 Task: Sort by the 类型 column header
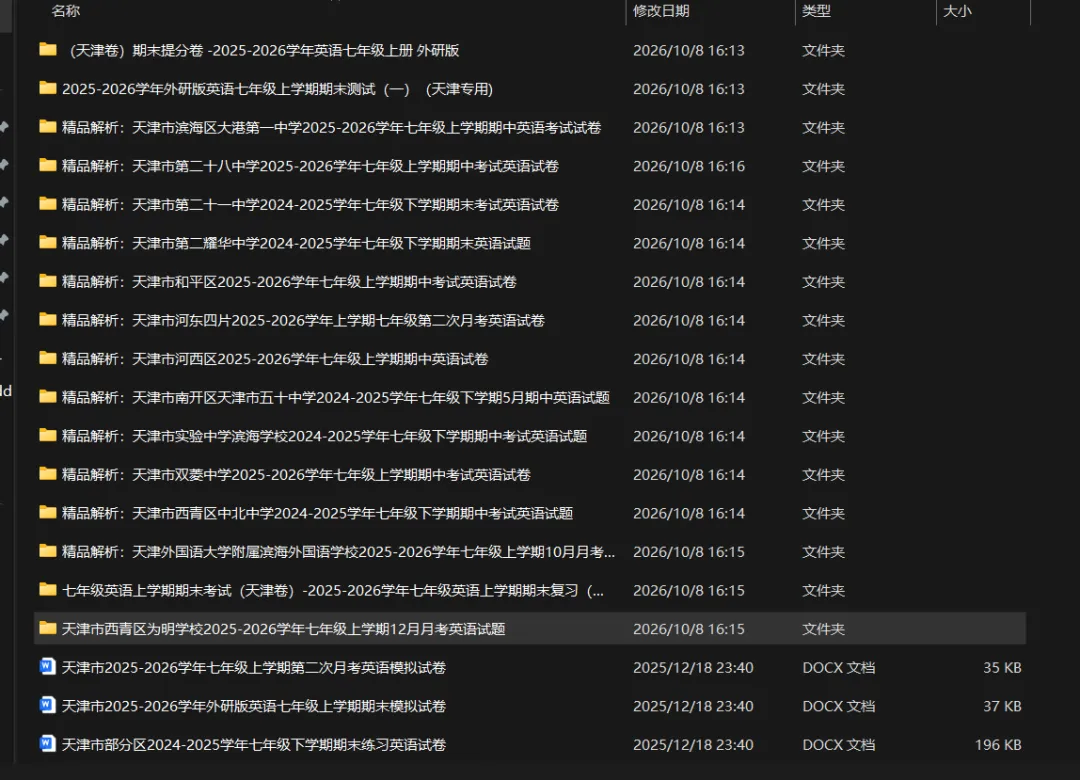click(816, 11)
